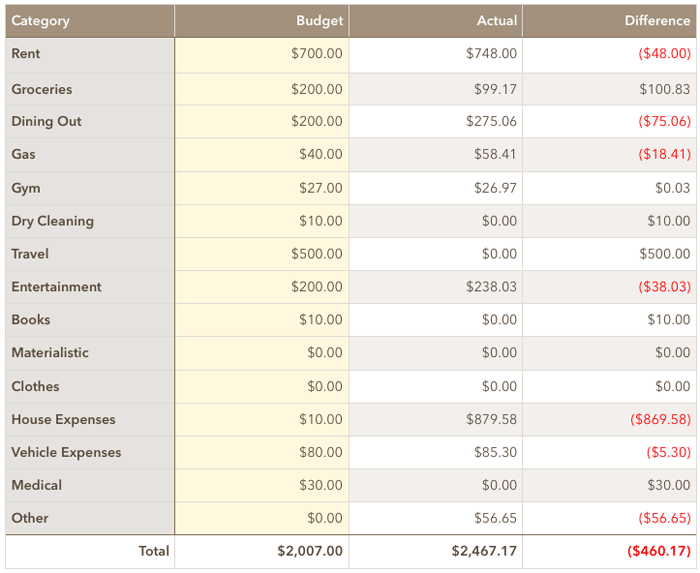Select the Entertainment actual cell $238.03

point(436,287)
